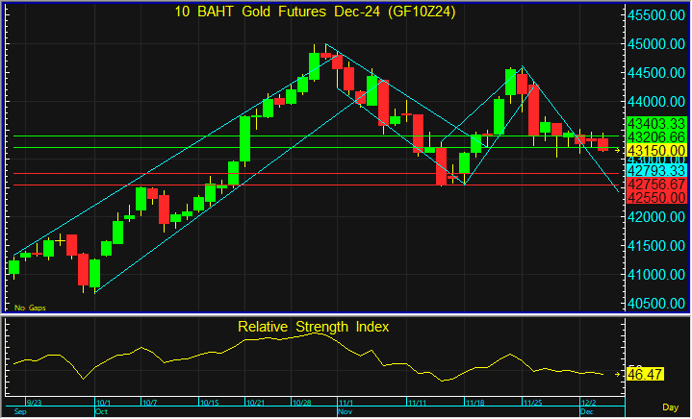692x419 pixels.
Task: Click the Relative Strength Index title
Action: 313,327
